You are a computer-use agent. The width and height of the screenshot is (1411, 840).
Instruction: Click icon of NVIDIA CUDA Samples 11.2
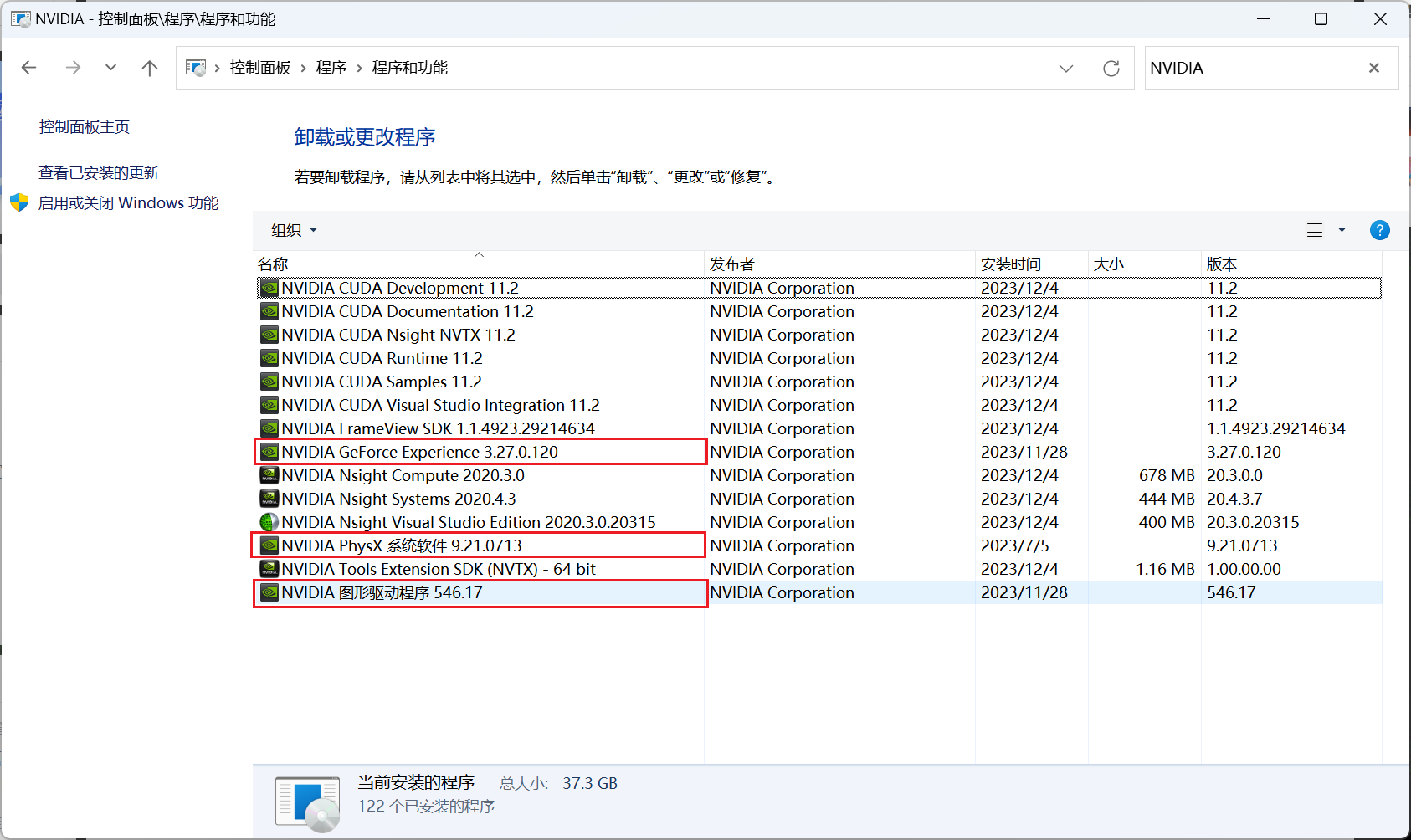click(269, 382)
